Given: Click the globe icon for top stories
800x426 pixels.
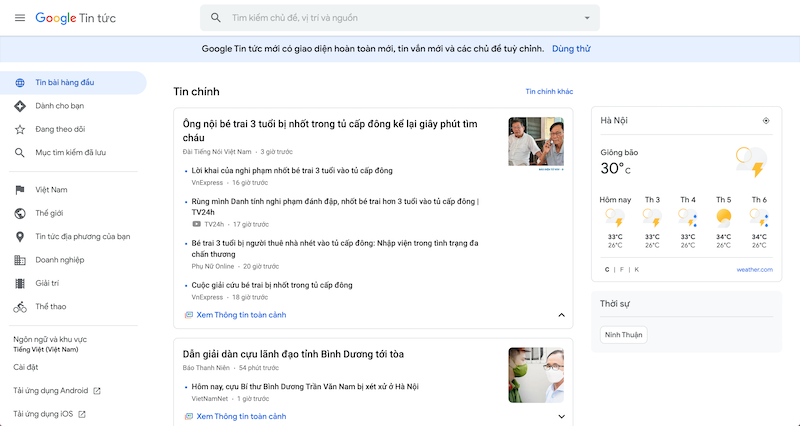Looking at the screenshot, I should coord(20,83).
